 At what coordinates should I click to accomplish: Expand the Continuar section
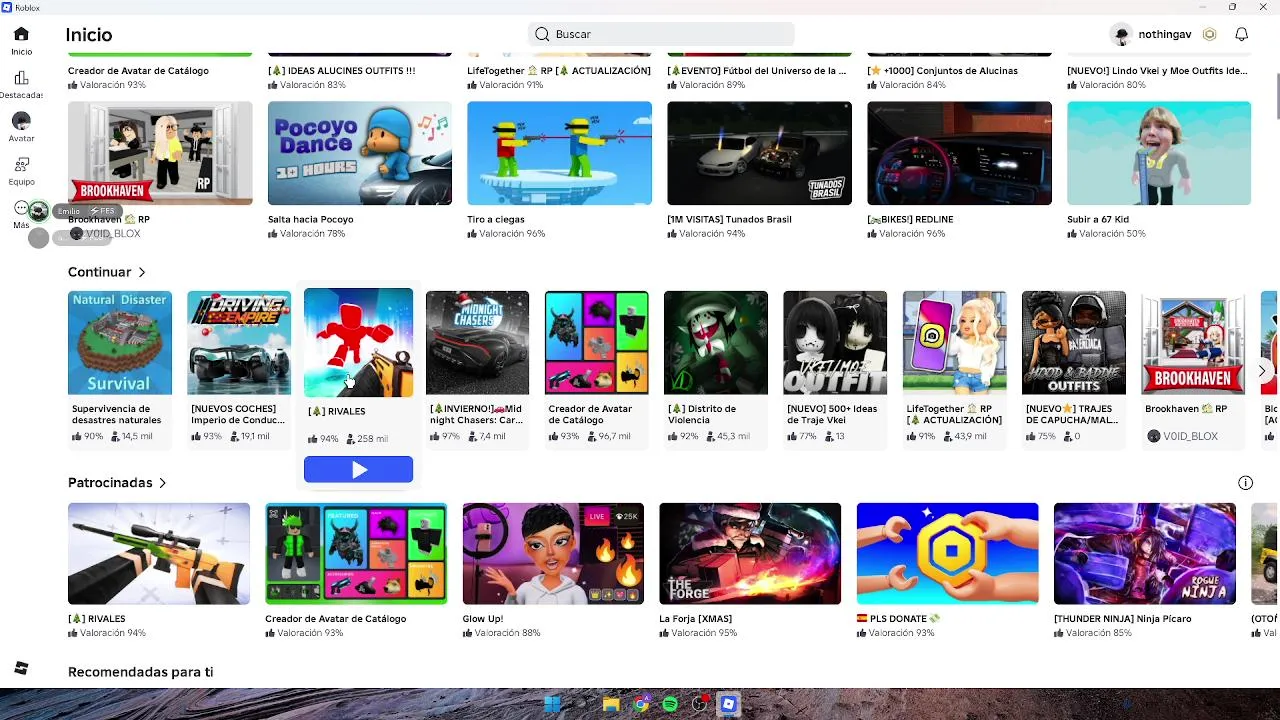pyautogui.click(x=107, y=272)
